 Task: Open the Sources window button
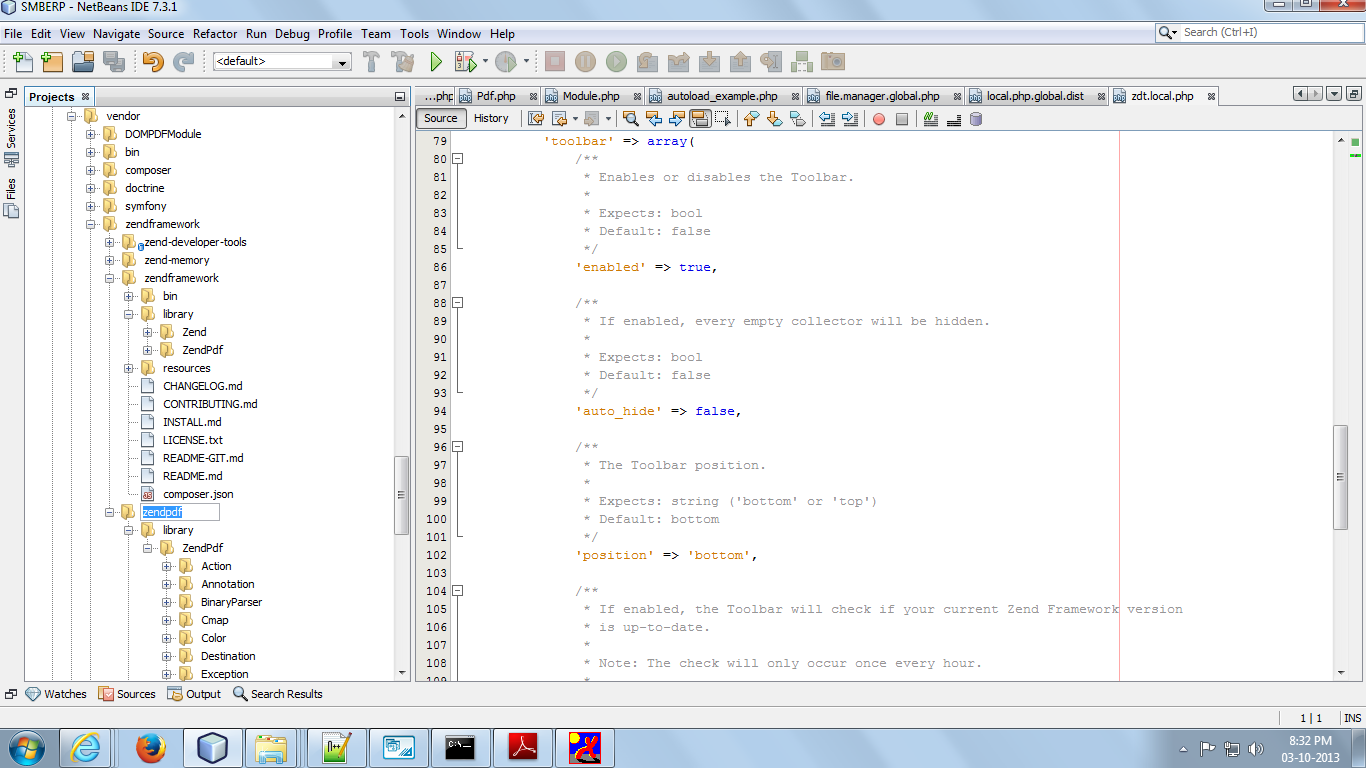click(127, 694)
